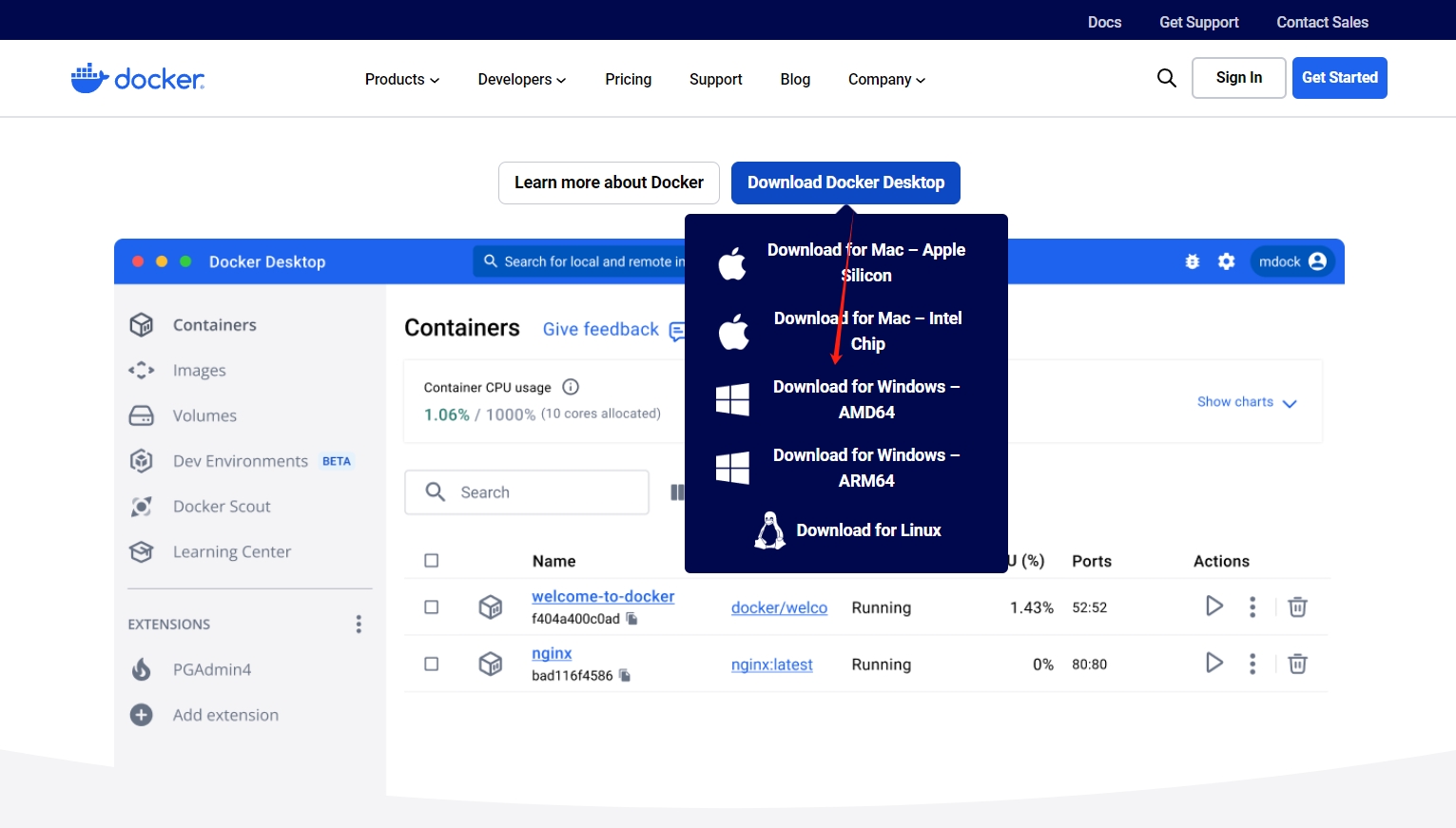The height and width of the screenshot is (828, 1456).
Task: Open the Docs link in top bar
Action: tap(1104, 22)
